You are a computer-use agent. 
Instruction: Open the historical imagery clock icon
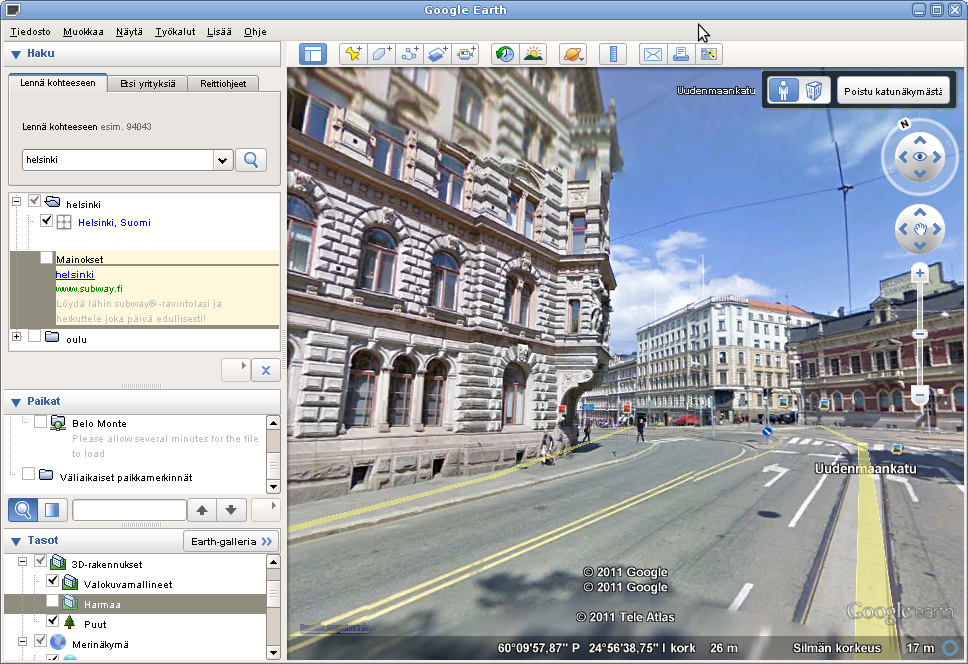pos(505,55)
